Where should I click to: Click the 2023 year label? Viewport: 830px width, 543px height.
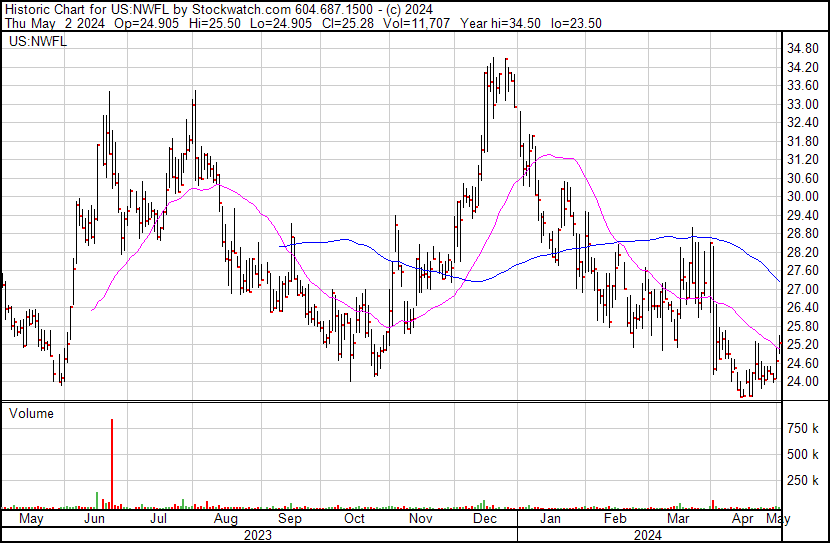[x=258, y=535]
